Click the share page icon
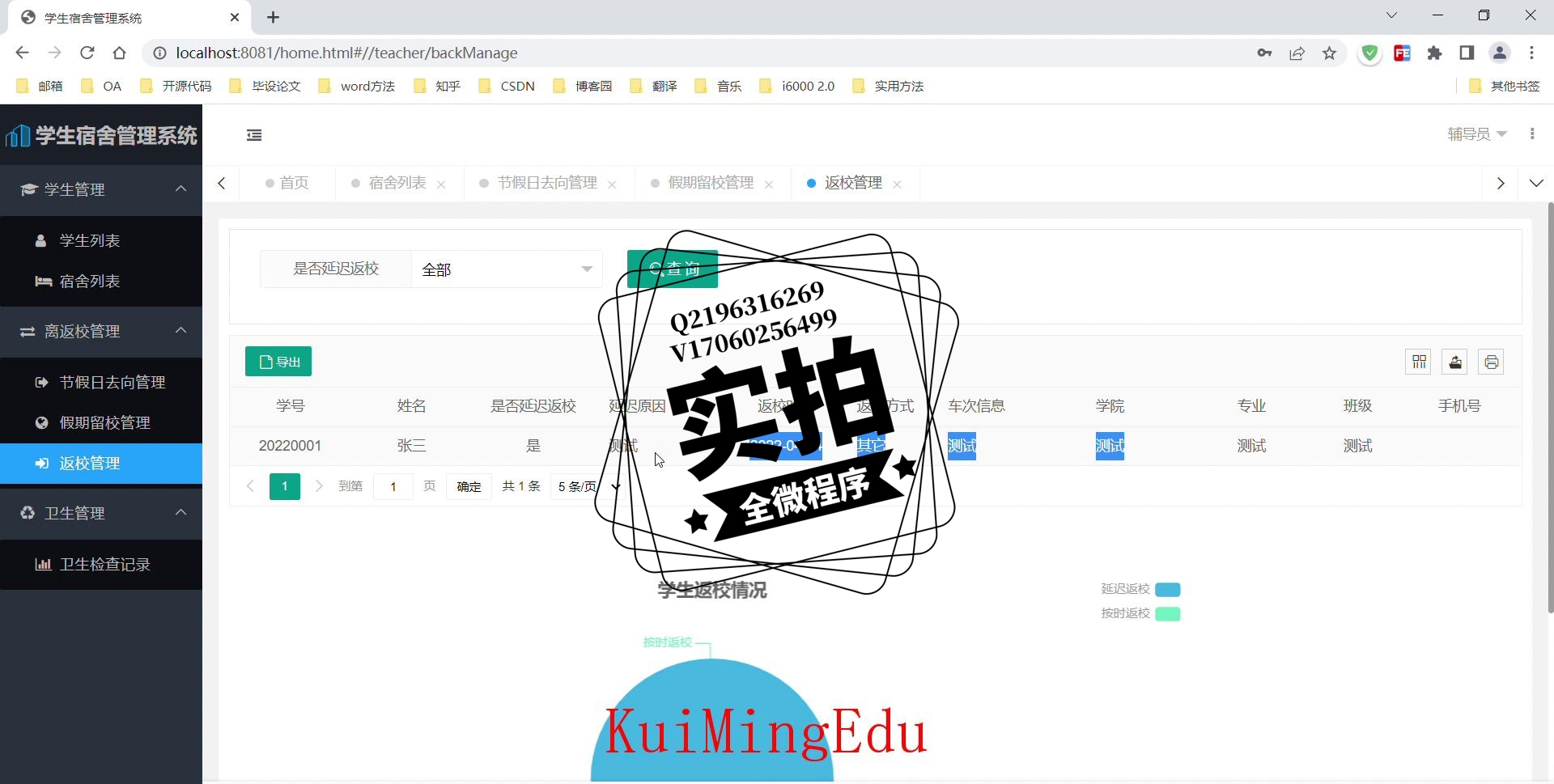 click(x=1297, y=53)
